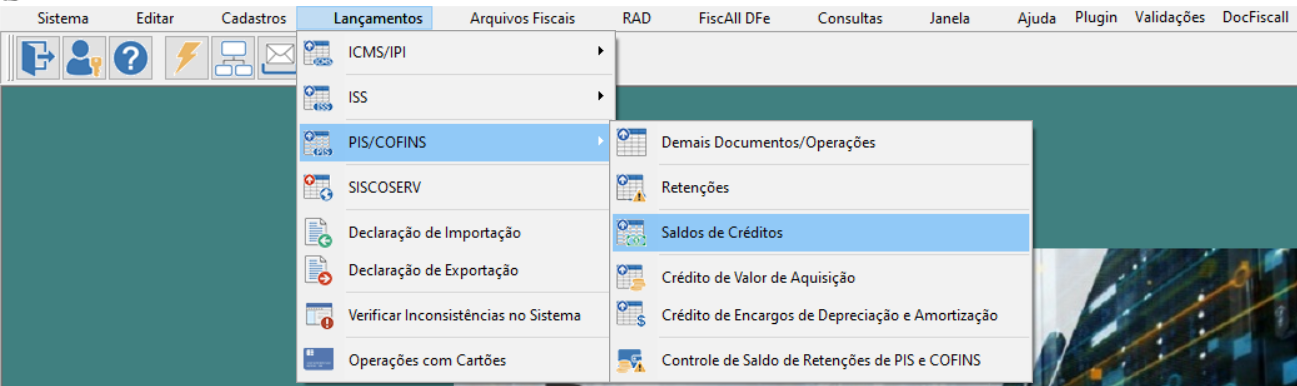The height and width of the screenshot is (386, 1297).
Task: Select Demais Documentos/Operações
Action: (821, 142)
